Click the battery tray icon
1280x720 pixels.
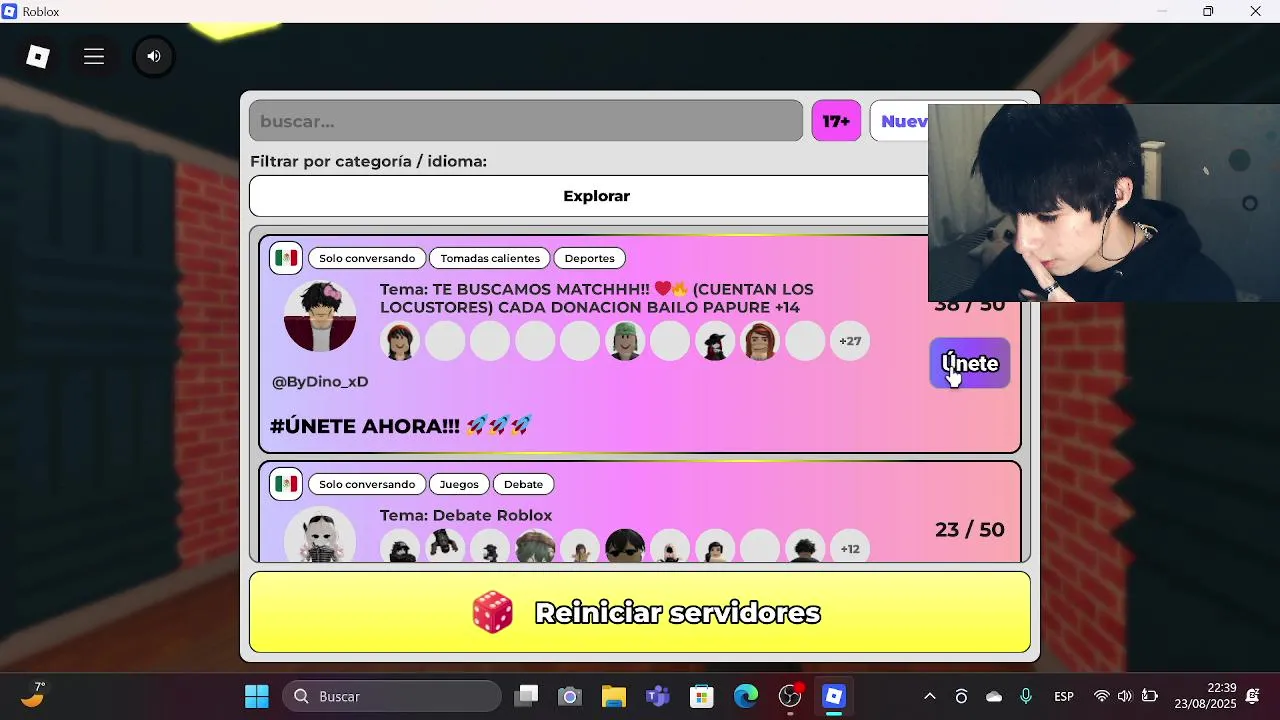point(1150,696)
